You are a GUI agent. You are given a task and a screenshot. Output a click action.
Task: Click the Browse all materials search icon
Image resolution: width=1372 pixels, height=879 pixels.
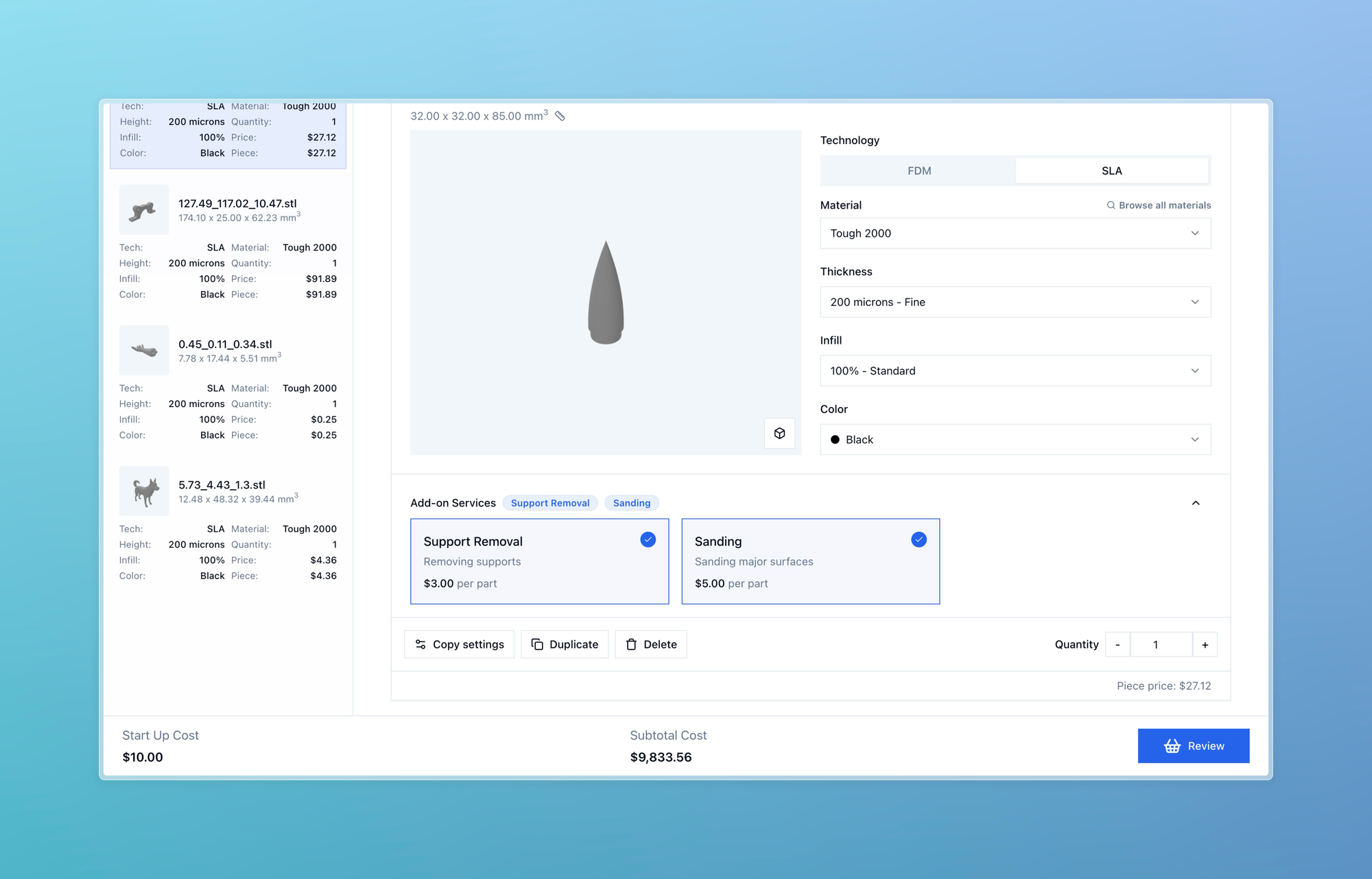tap(1111, 205)
